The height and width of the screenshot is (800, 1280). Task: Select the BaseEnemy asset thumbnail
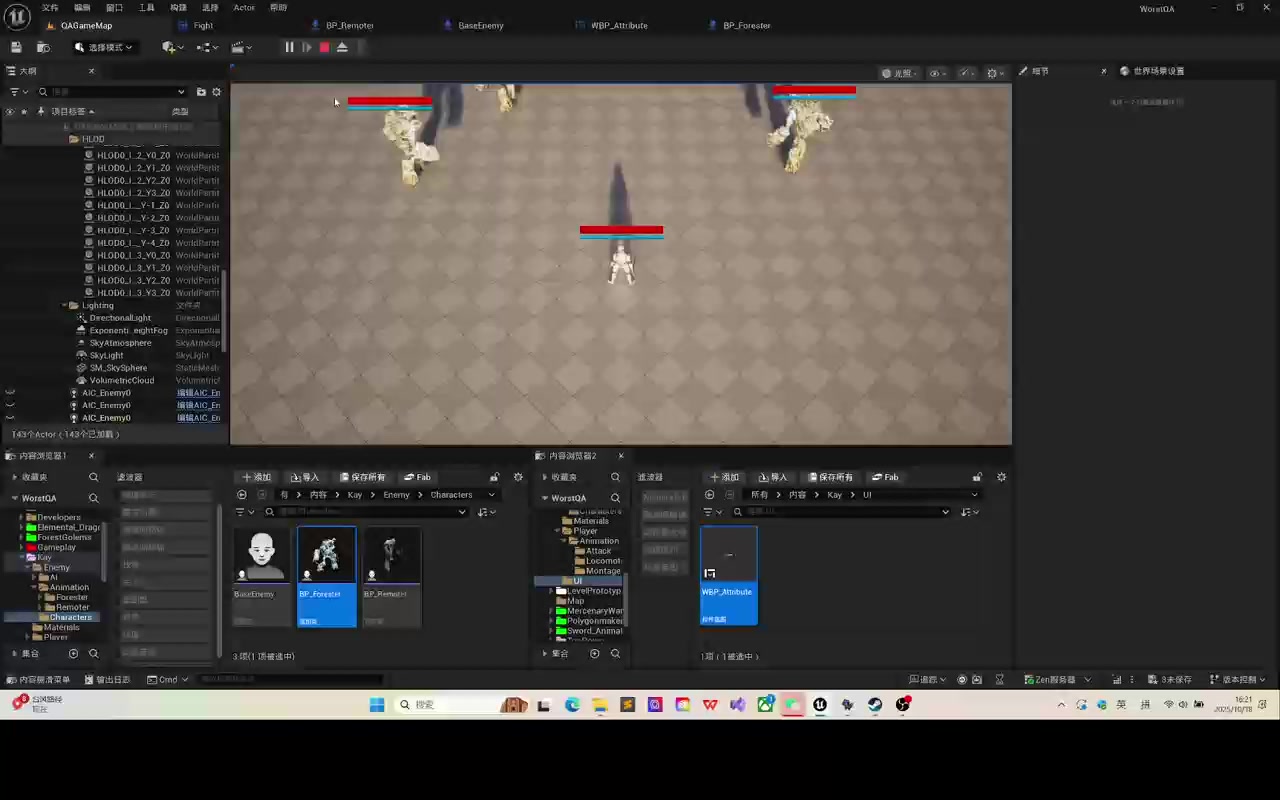(262, 555)
